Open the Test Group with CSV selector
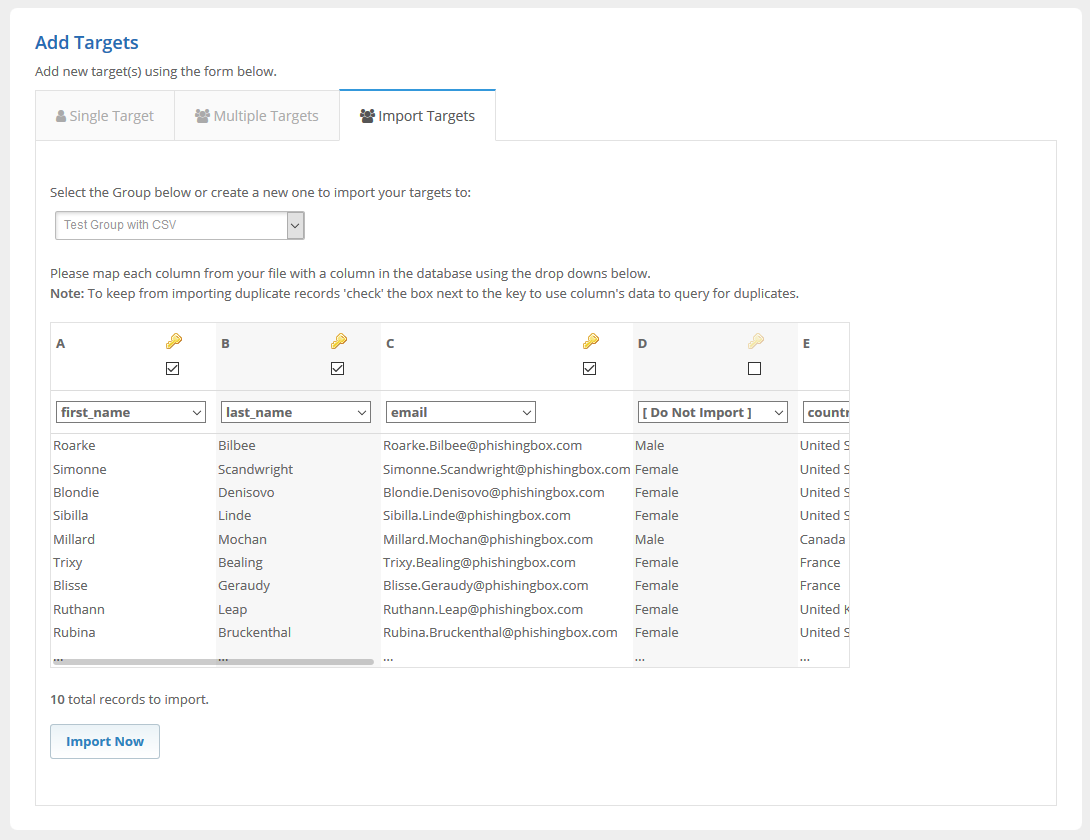Screen dimensions: 1090x840 click(180, 226)
